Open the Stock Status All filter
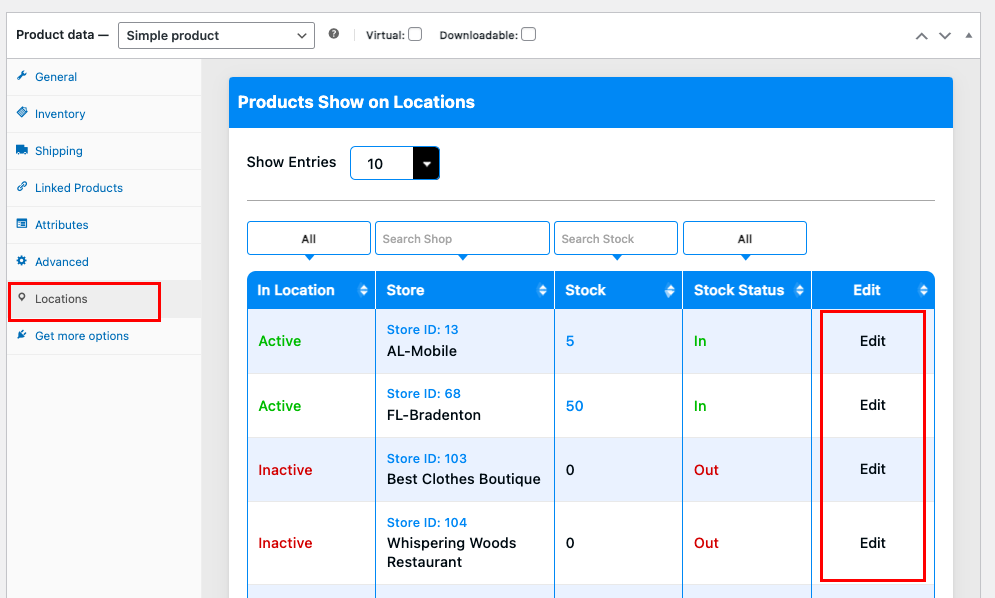Screen dimensions: 995x598 (745, 239)
